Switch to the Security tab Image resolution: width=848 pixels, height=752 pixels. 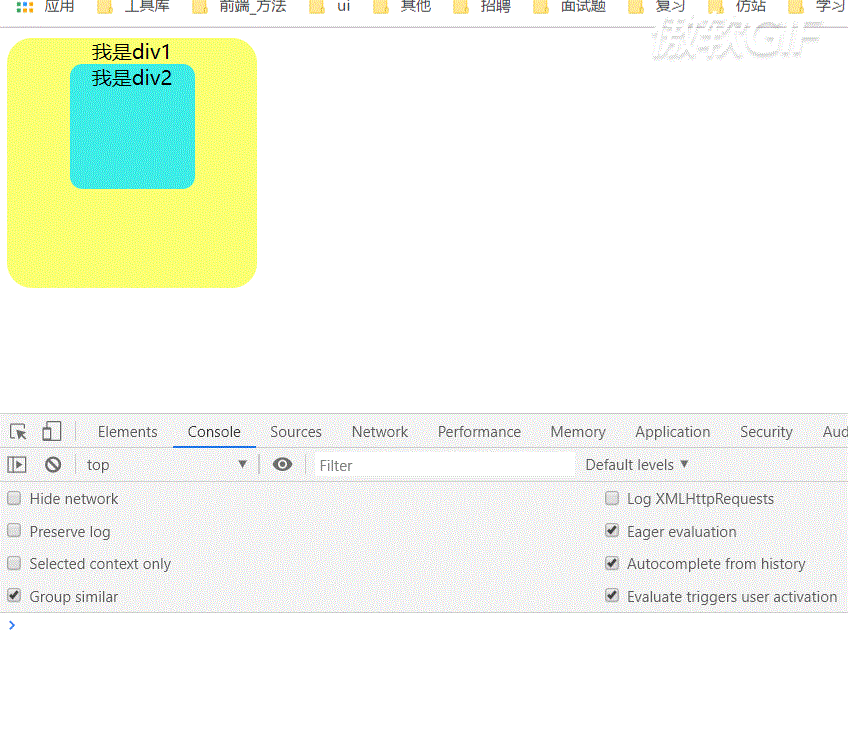tap(766, 432)
